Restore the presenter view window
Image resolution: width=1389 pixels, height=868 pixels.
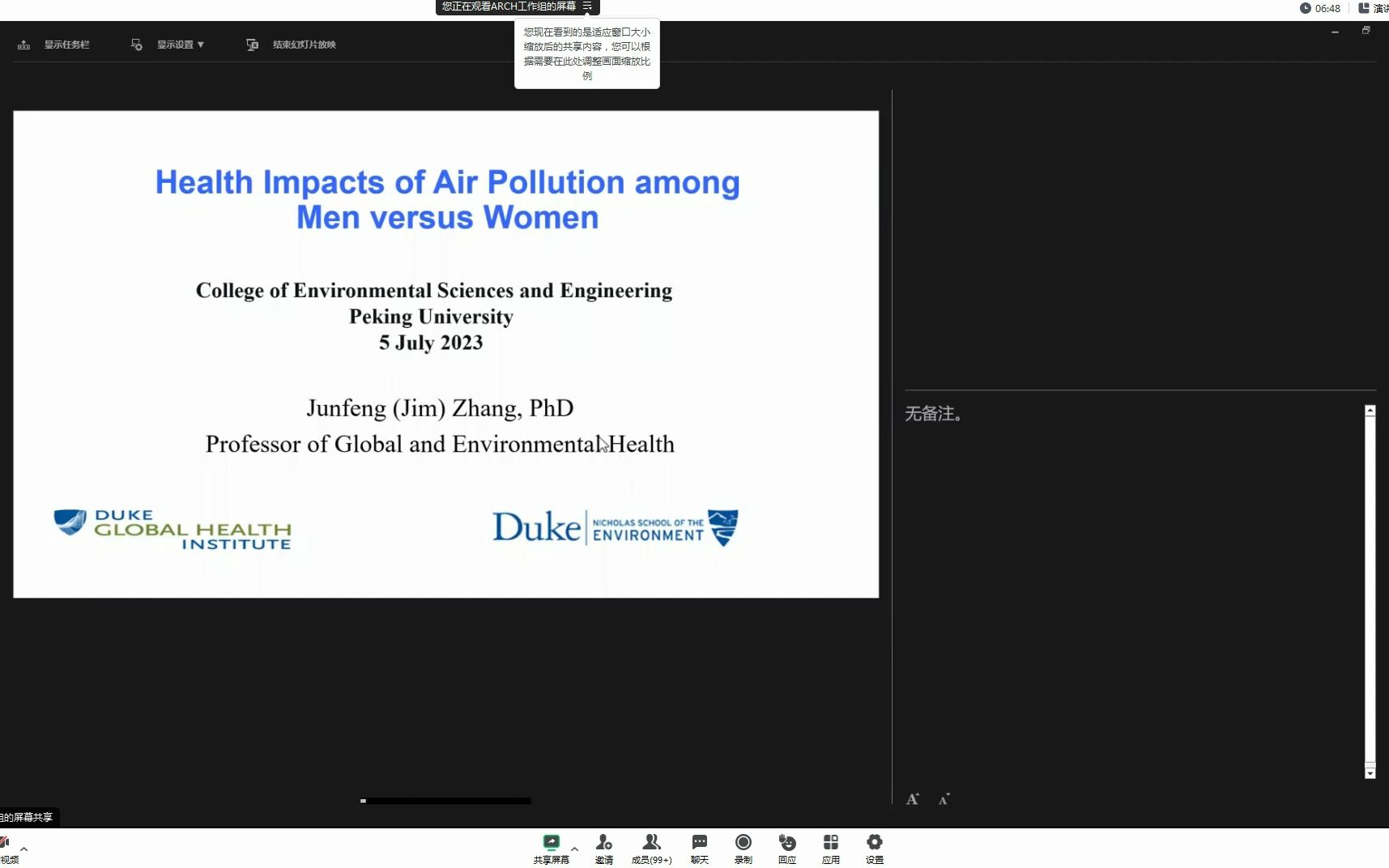point(1366,31)
